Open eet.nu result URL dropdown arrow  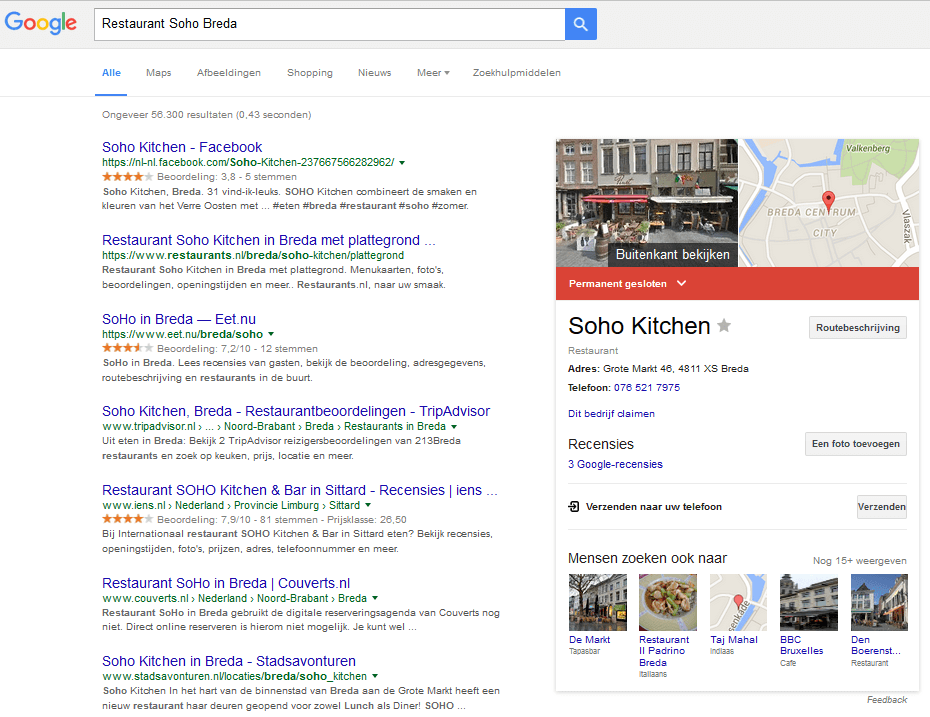coord(271,334)
